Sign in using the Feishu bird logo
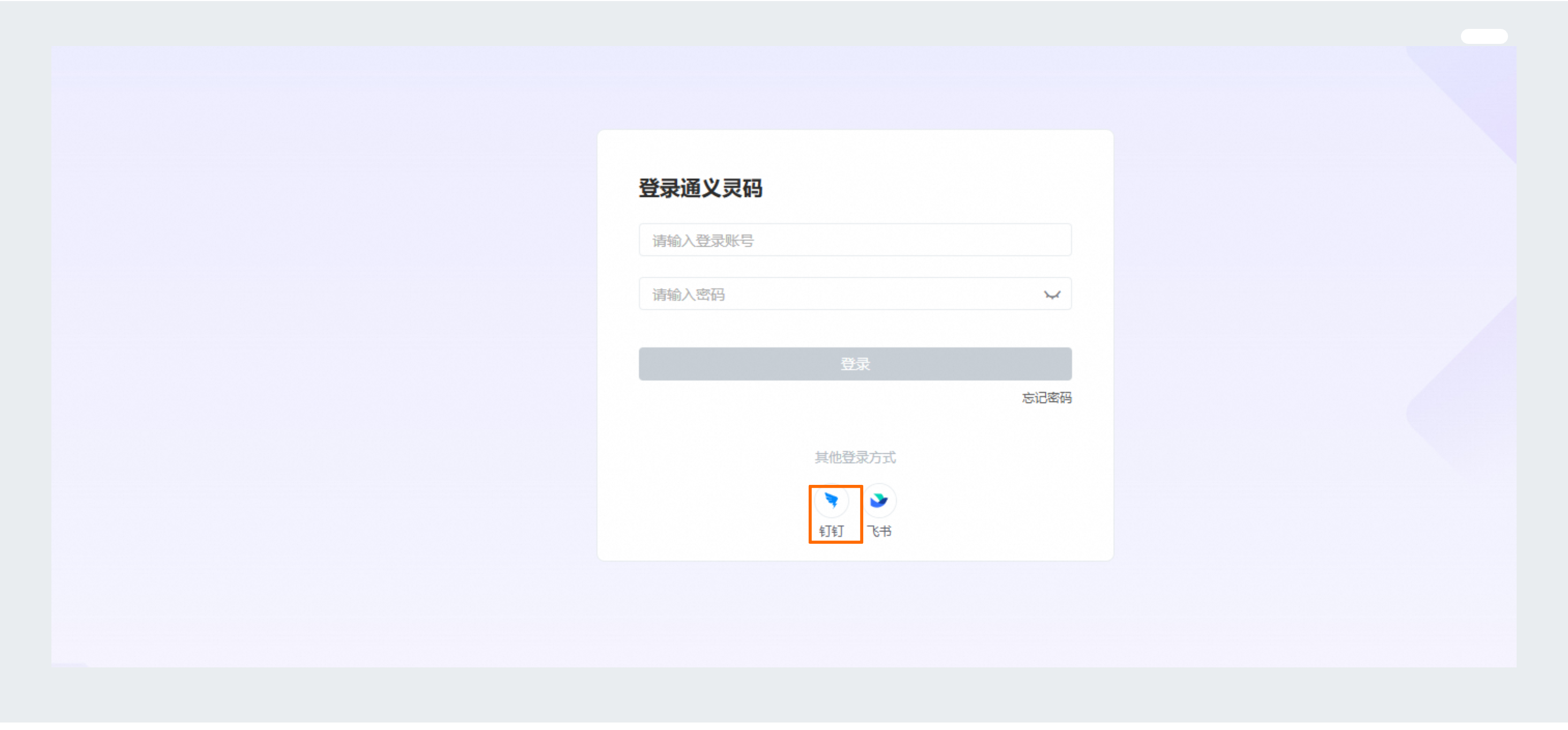 coord(879,500)
